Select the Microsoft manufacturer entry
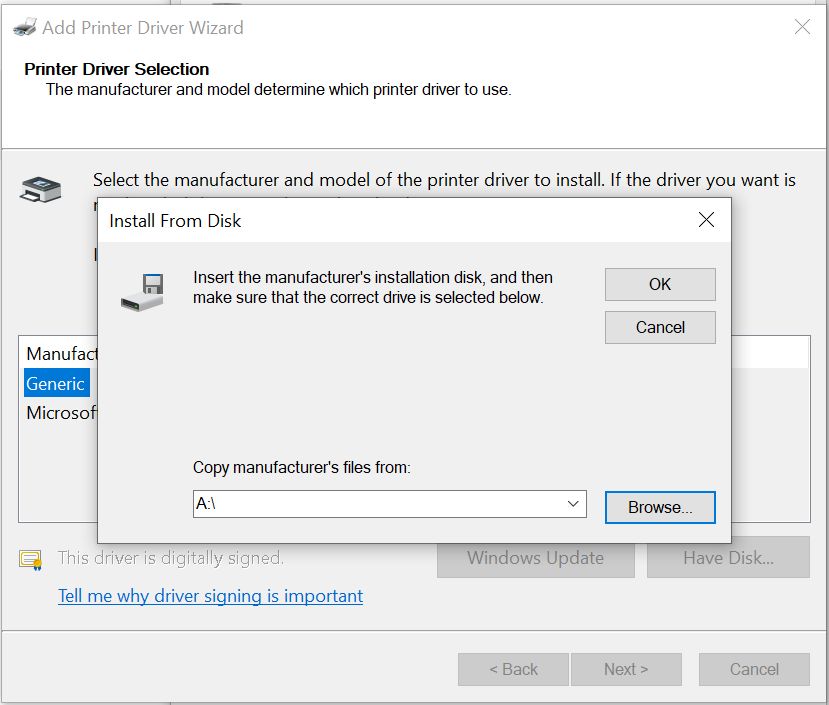This screenshot has width=829, height=705. pyautogui.click(x=60, y=413)
